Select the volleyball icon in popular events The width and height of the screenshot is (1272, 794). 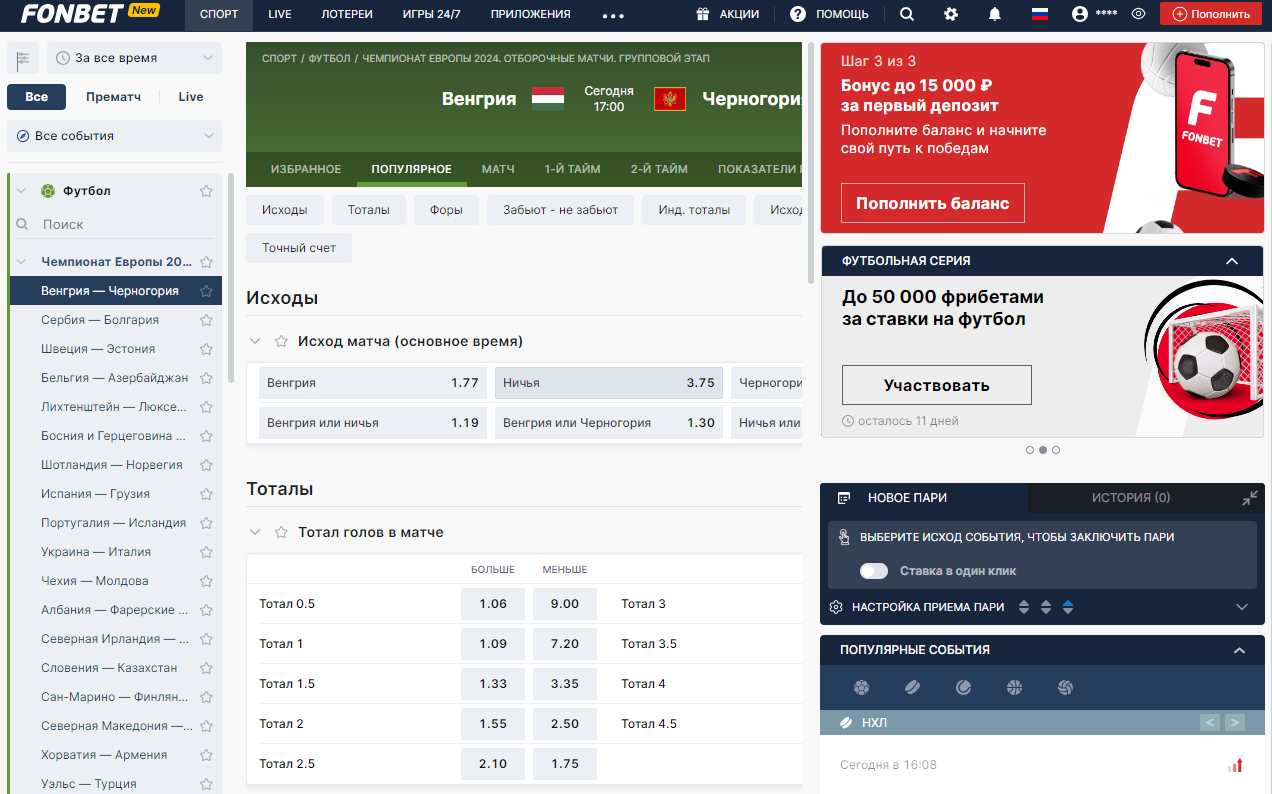pyautogui.click(x=1066, y=688)
